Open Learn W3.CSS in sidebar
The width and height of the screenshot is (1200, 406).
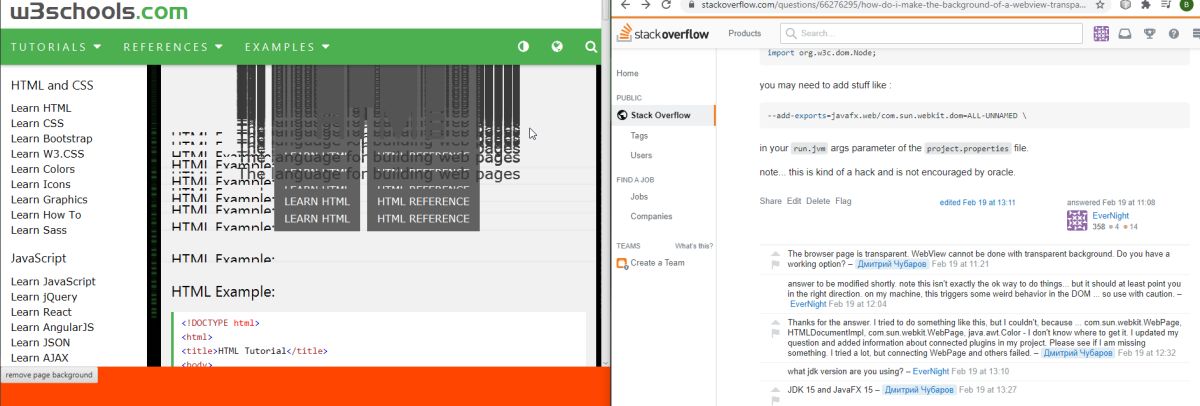click(x=48, y=154)
